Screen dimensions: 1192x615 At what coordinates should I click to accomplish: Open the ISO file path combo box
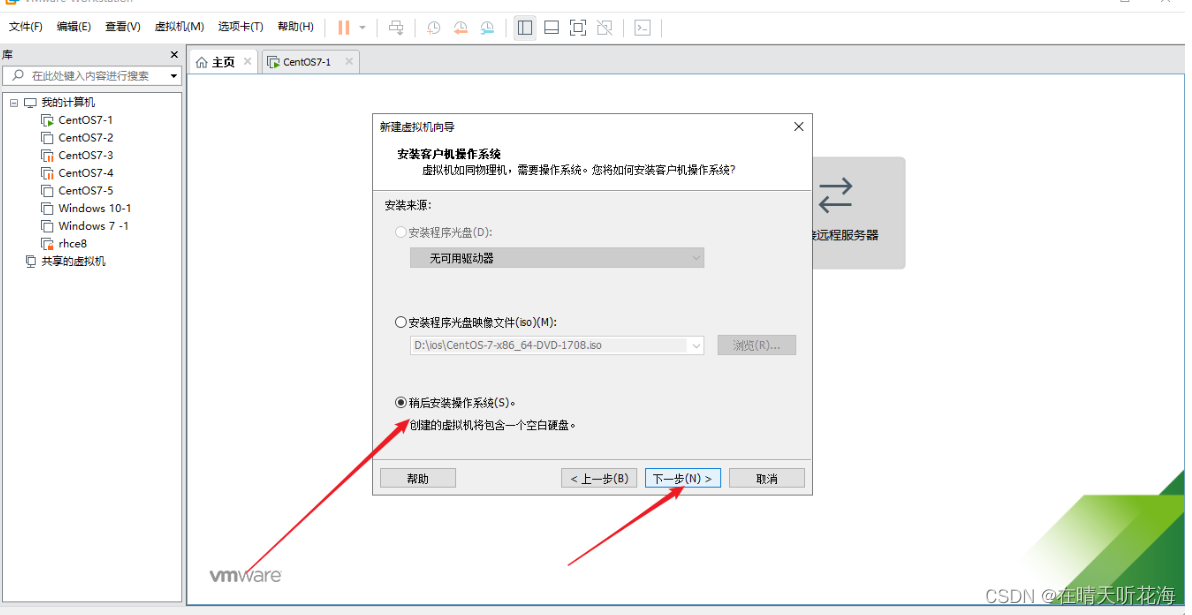tap(557, 345)
